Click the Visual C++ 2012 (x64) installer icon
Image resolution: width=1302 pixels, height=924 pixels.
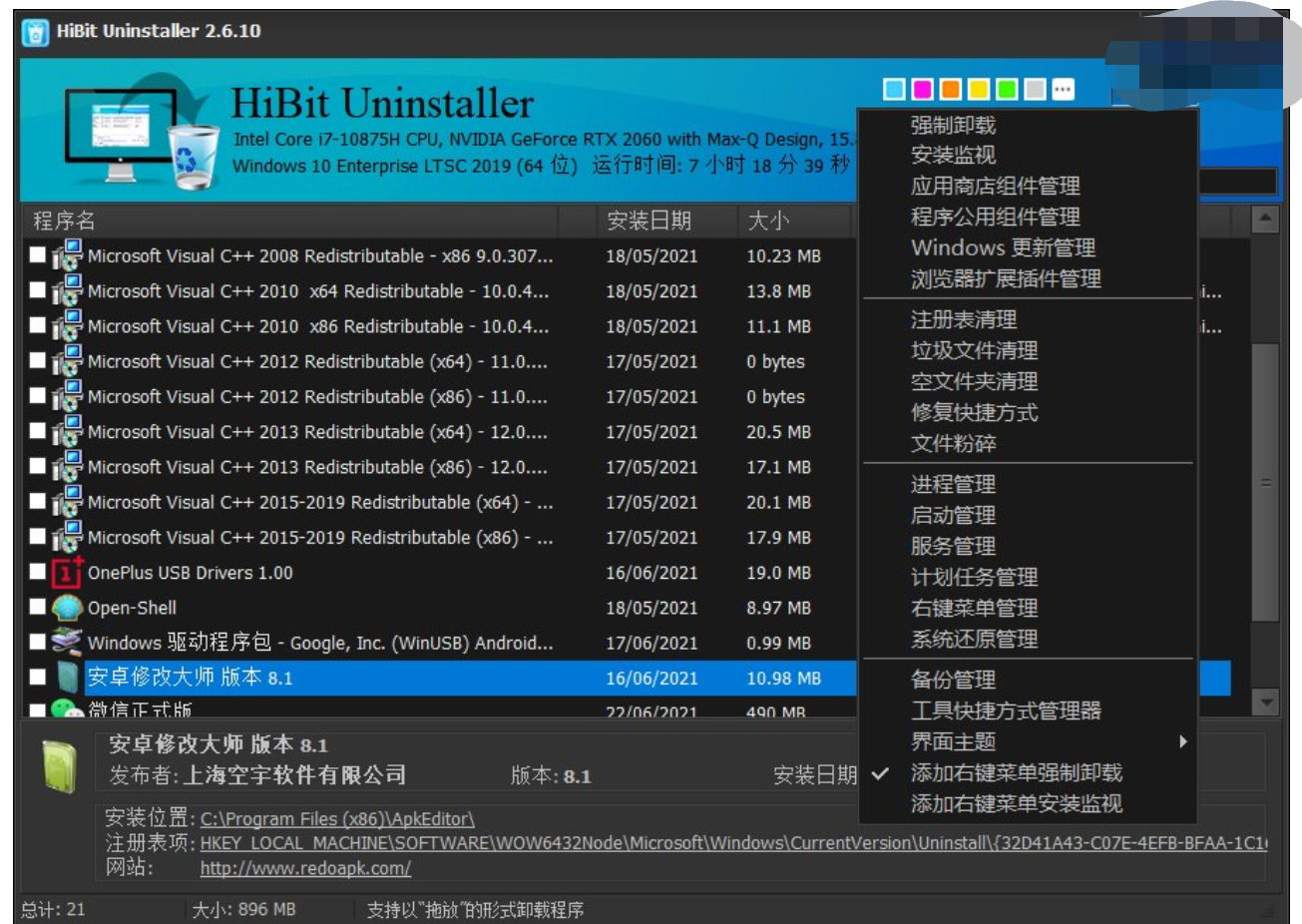(x=67, y=361)
